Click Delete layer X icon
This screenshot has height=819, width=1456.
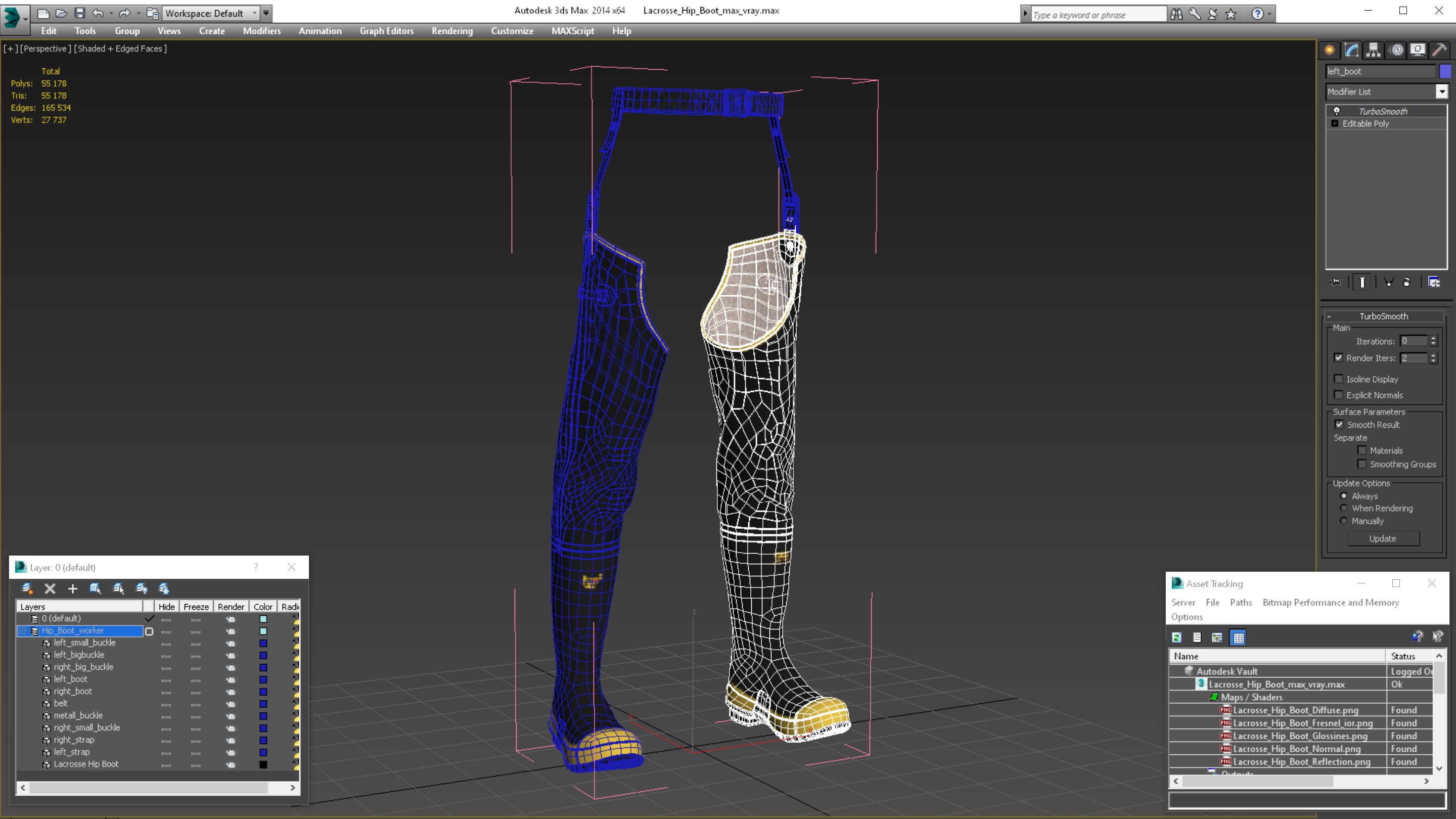[50, 588]
